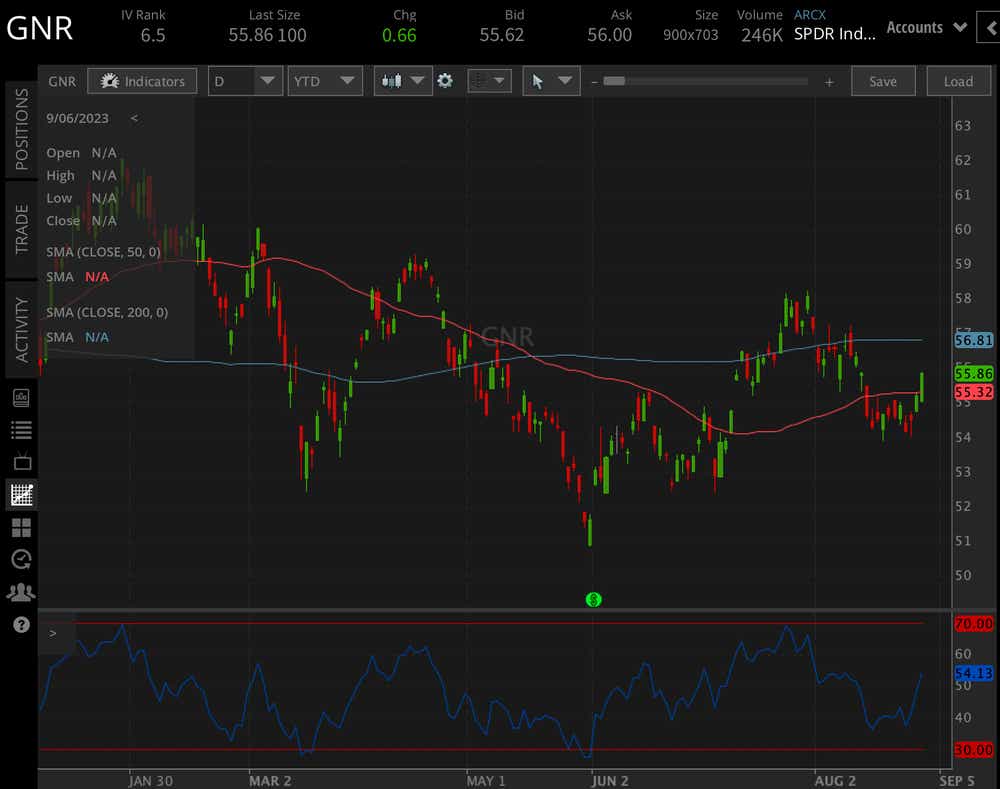
Task: Expand the Accounts dropdown
Action: click(927, 27)
